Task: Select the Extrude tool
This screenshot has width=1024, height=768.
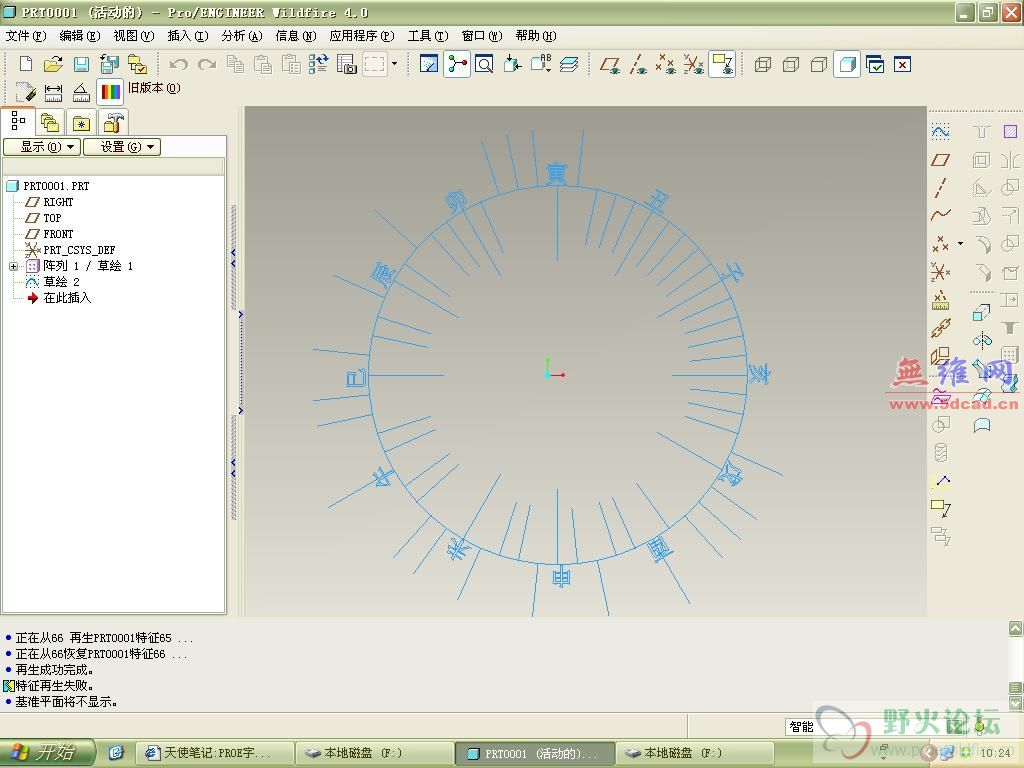Action: (x=982, y=313)
